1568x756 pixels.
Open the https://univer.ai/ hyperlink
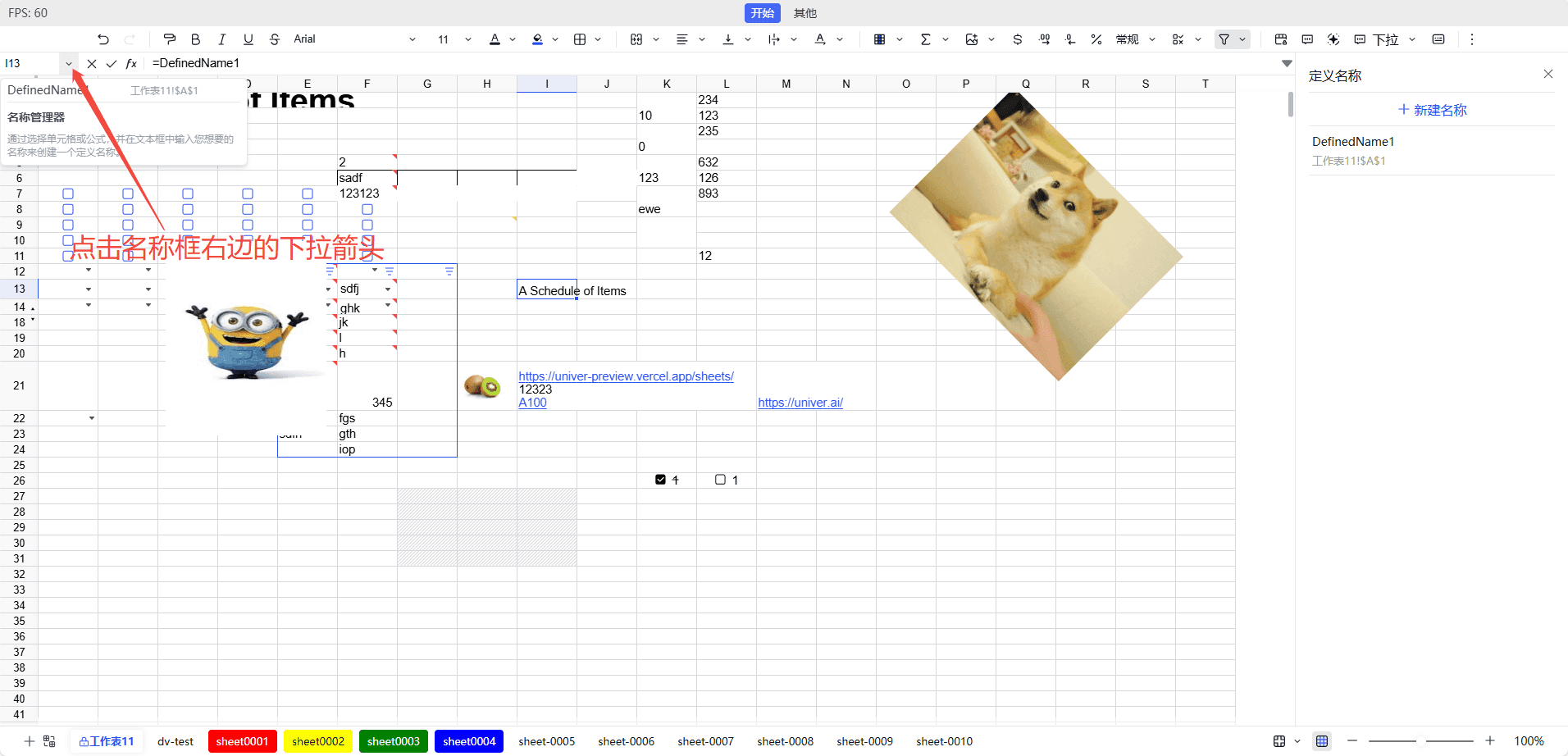point(800,403)
